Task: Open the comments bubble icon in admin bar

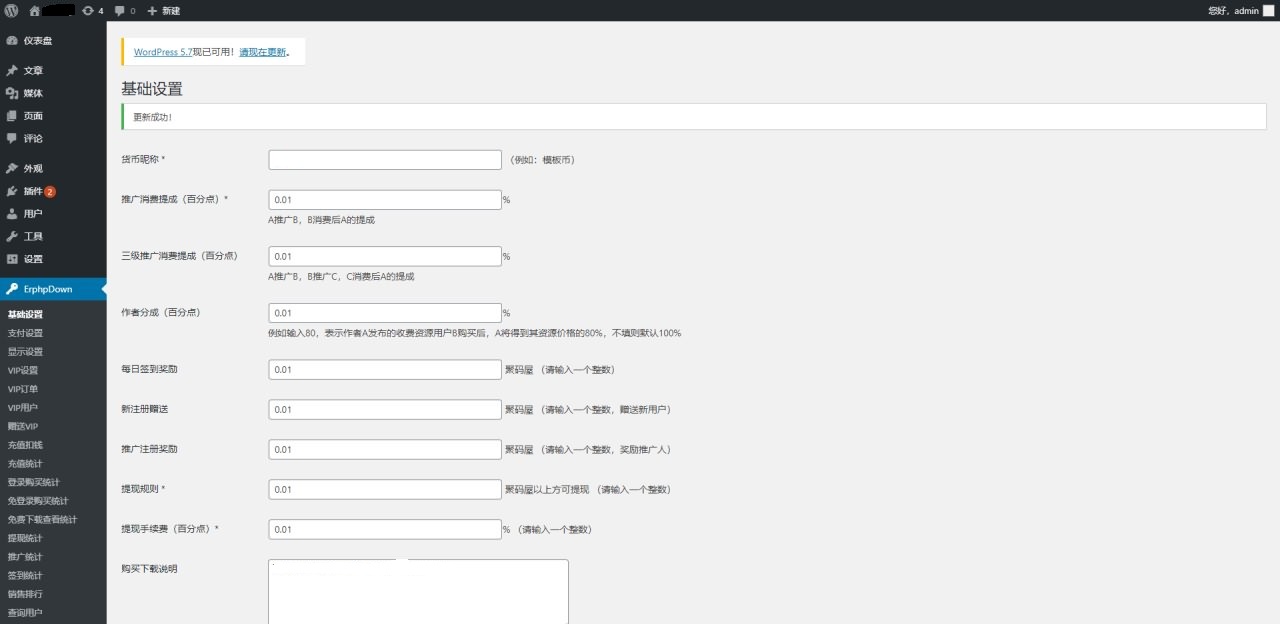Action: tap(120, 11)
